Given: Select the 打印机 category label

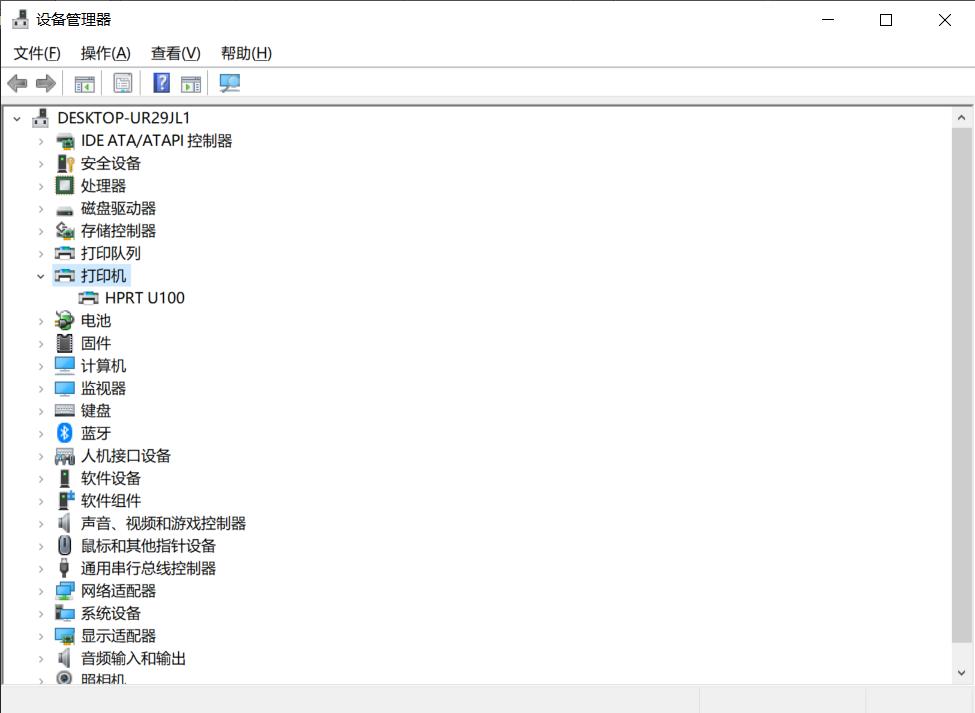Looking at the screenshot, I should click(103, 276).
